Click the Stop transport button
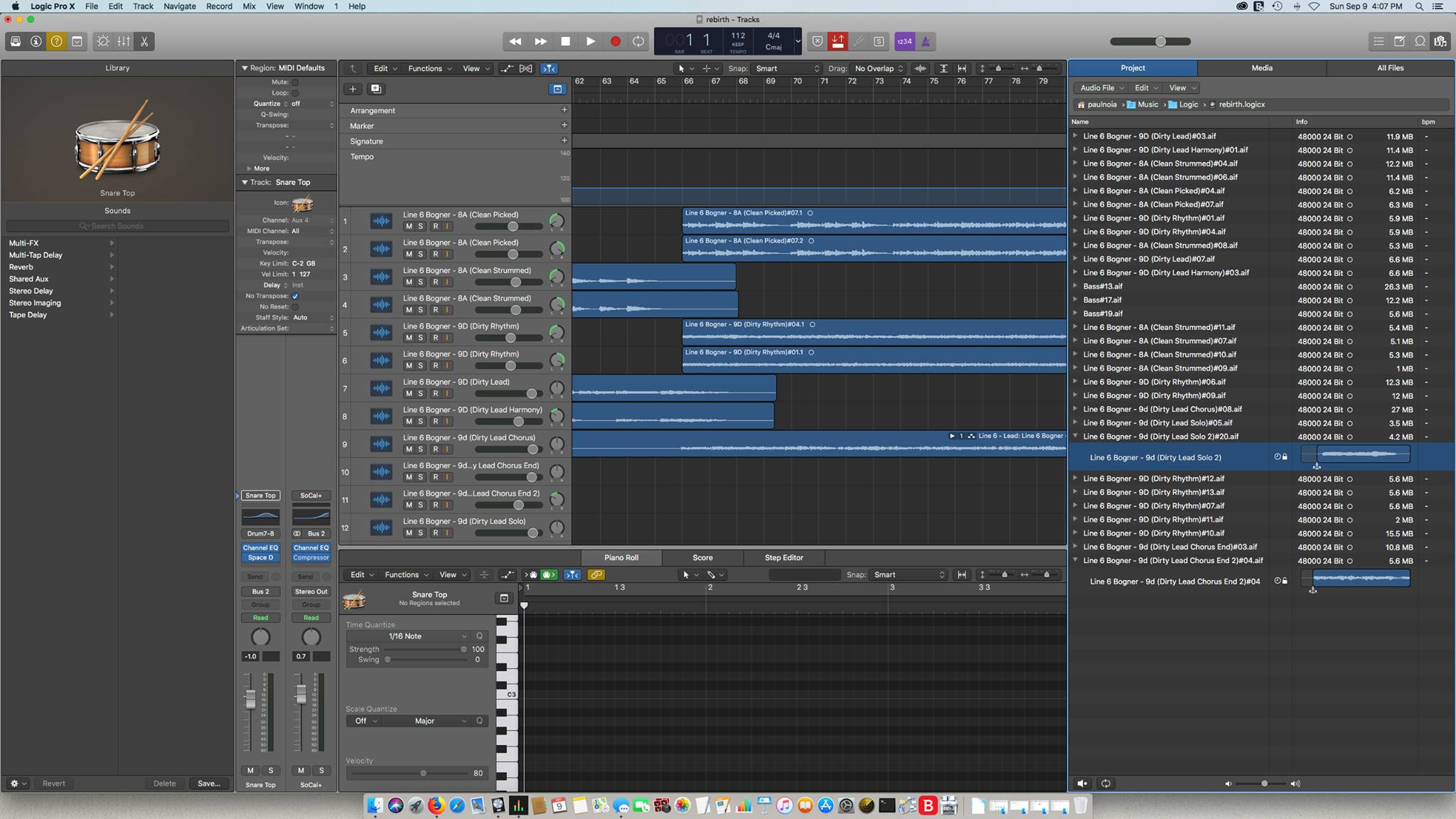Viewport: 1456px width, 819px height. (x=565, y=41)
